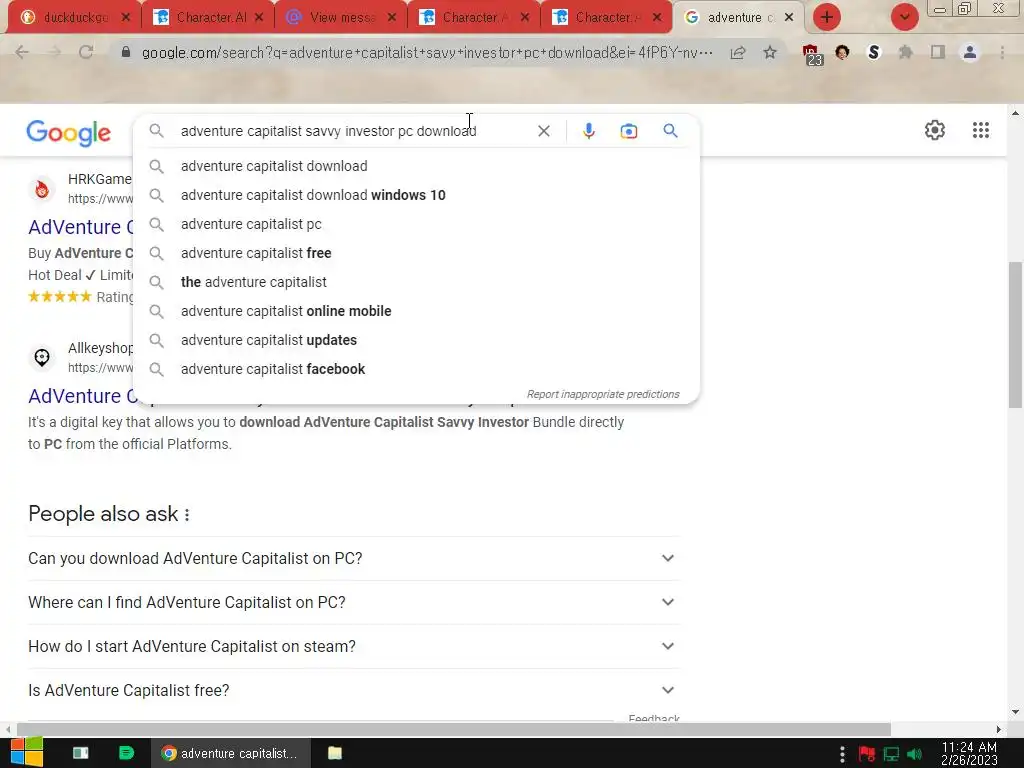Open Google quick settings gear

pyautogui.click(x=935, y=130)
